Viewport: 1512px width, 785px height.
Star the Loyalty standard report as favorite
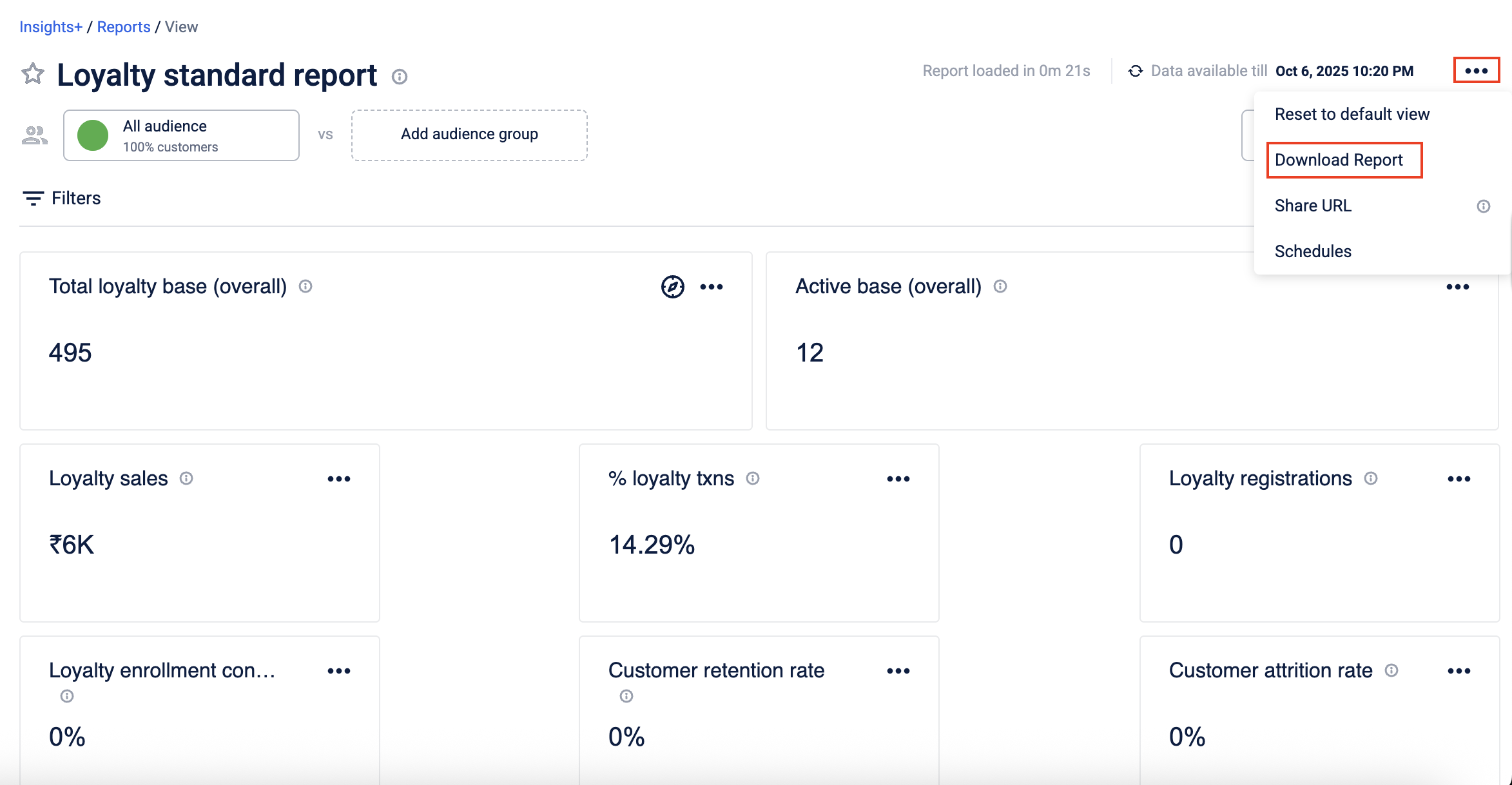(33, 74)
